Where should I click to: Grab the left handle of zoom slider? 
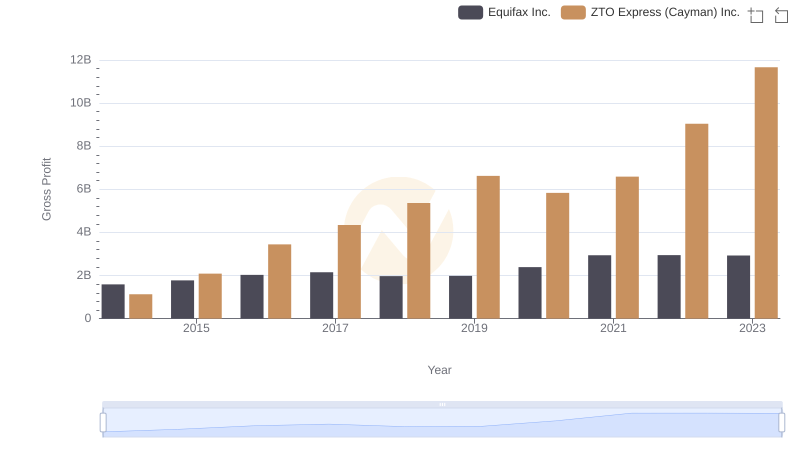103,423
